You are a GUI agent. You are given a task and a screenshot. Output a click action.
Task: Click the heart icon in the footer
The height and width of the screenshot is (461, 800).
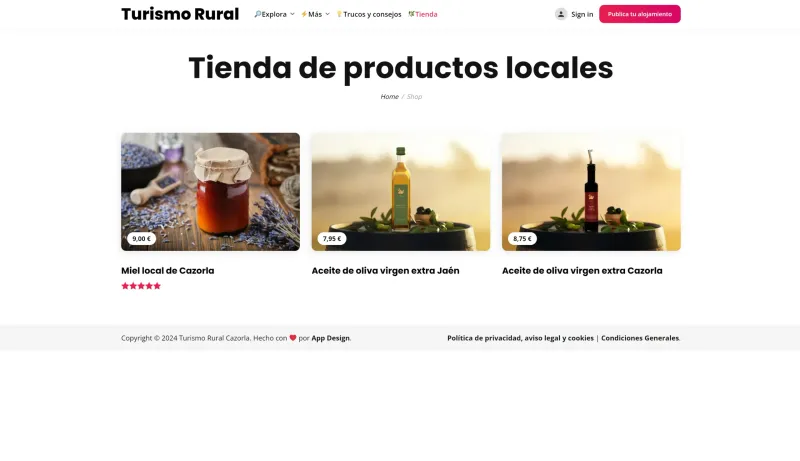[293, 338]
